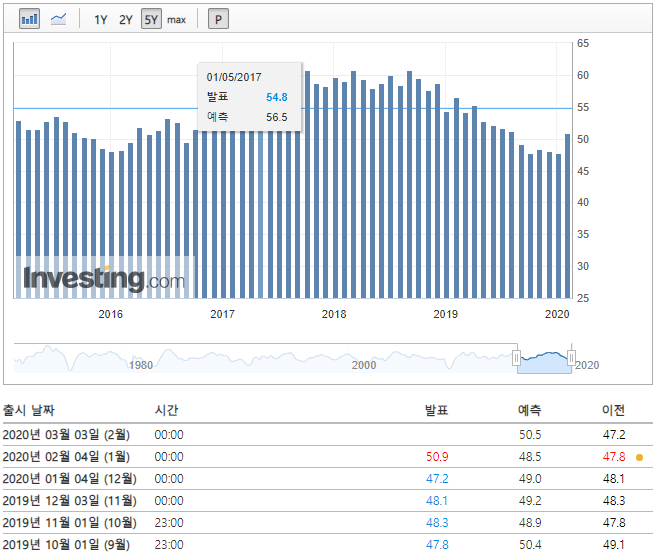The width and height of the screenshot is (655, 557).
Task: Click the blue 47.8 actual value
Action: point(437,545)
